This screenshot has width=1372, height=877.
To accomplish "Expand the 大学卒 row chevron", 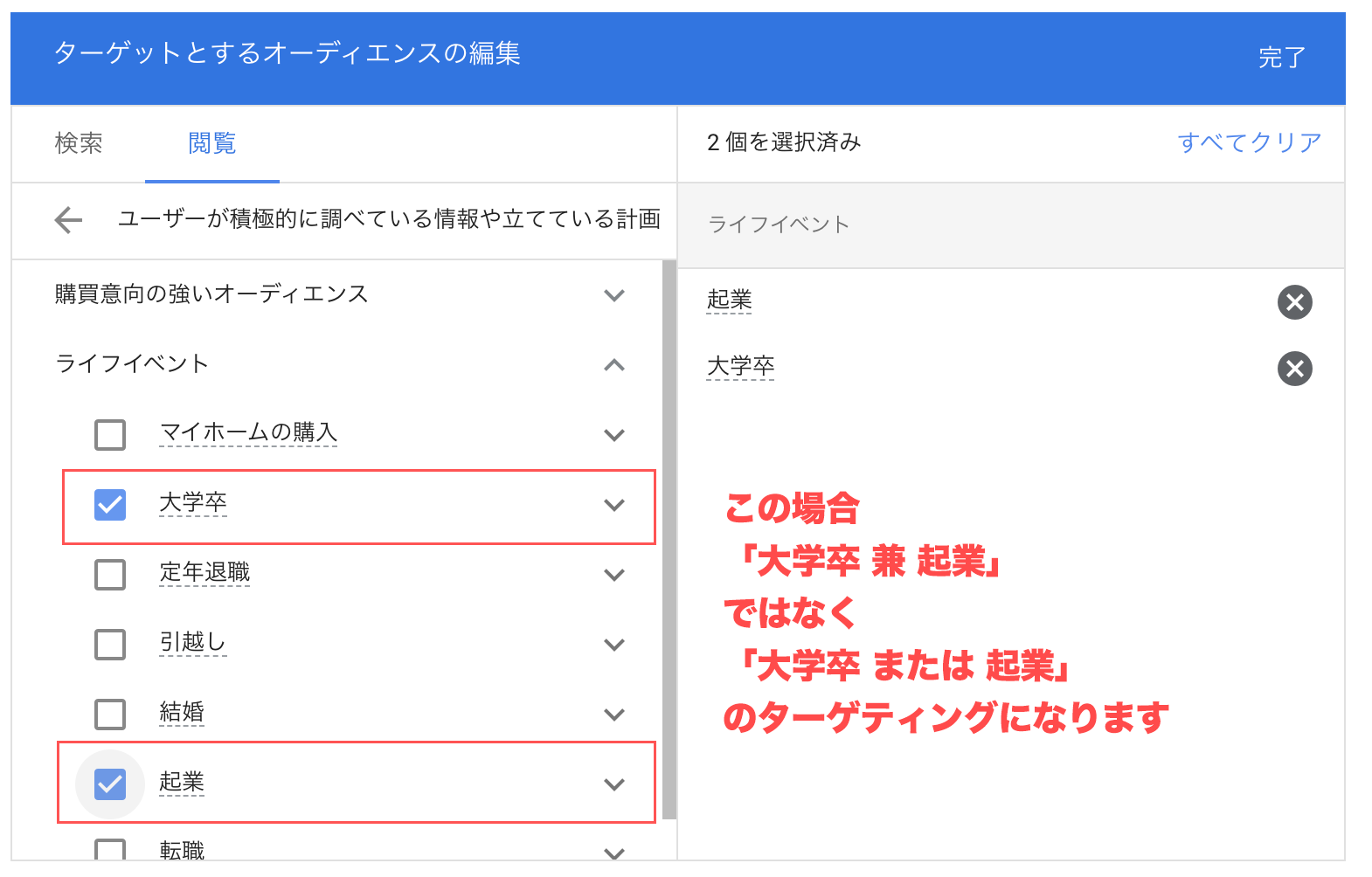I will (x=614, y=505).
